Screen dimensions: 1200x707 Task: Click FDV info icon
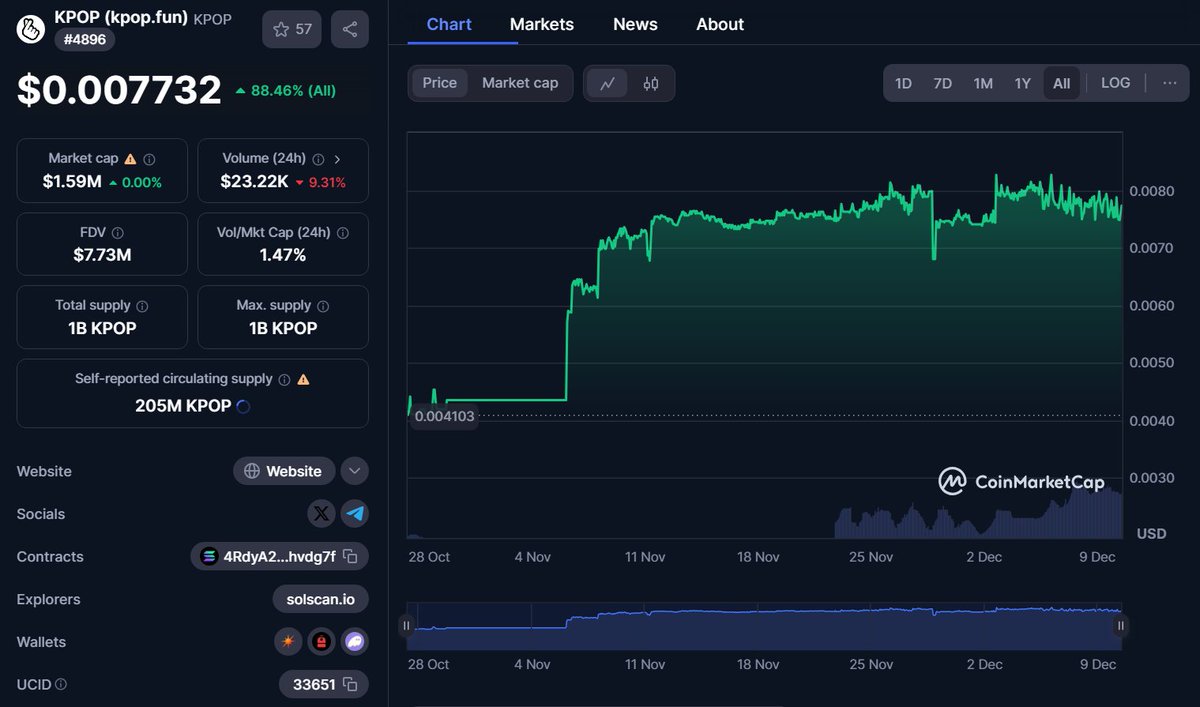117,232
